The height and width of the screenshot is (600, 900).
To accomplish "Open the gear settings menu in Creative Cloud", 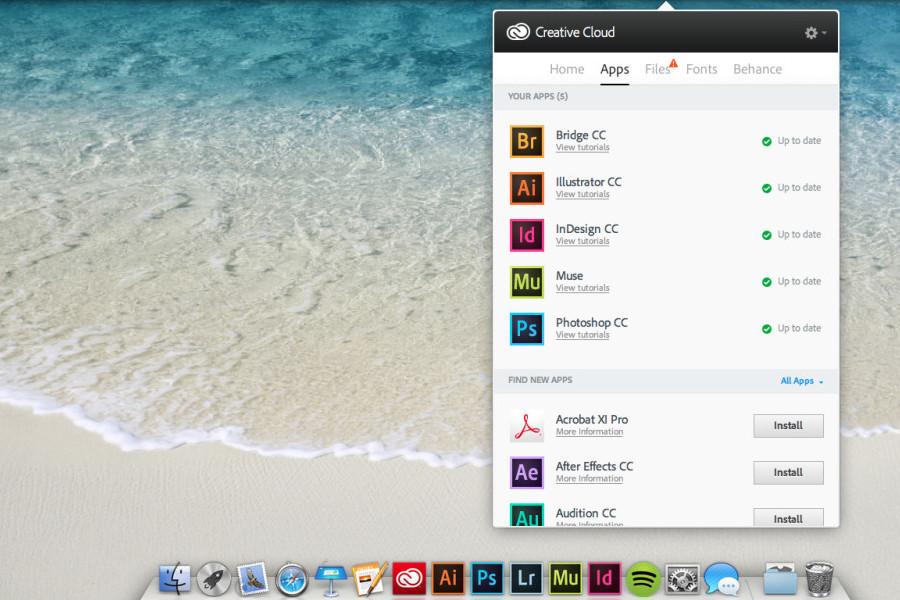I will 815,33.
